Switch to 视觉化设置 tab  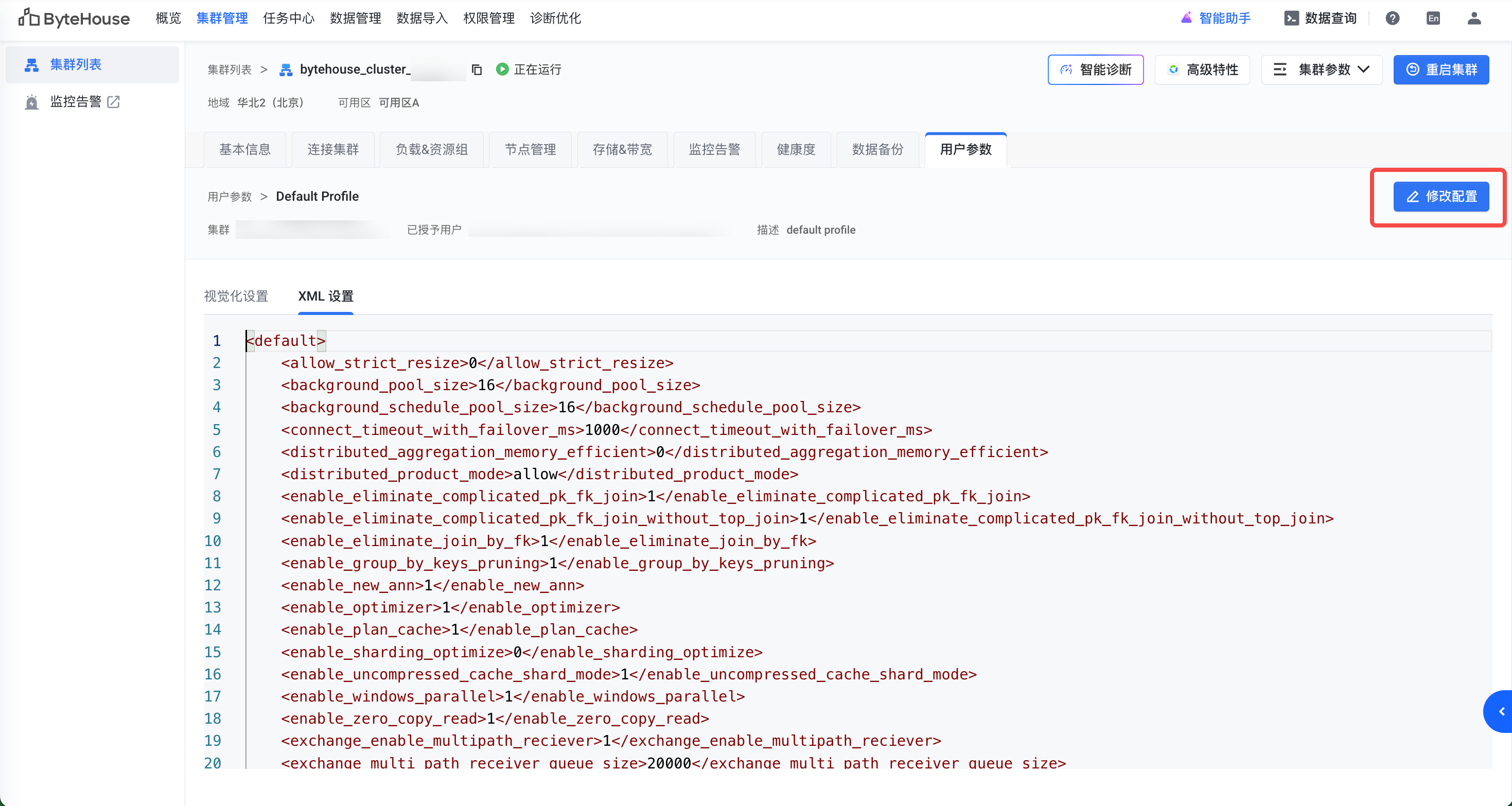click(236, 296)
